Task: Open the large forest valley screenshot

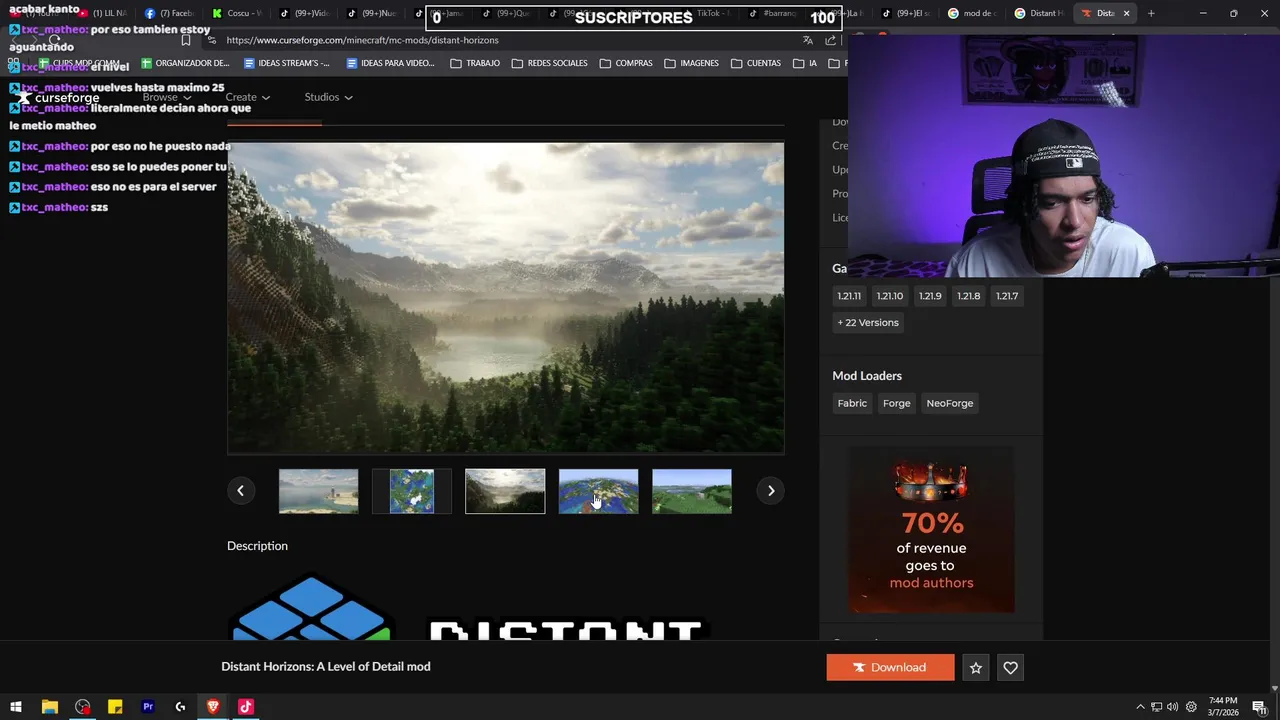Action: 505,298
